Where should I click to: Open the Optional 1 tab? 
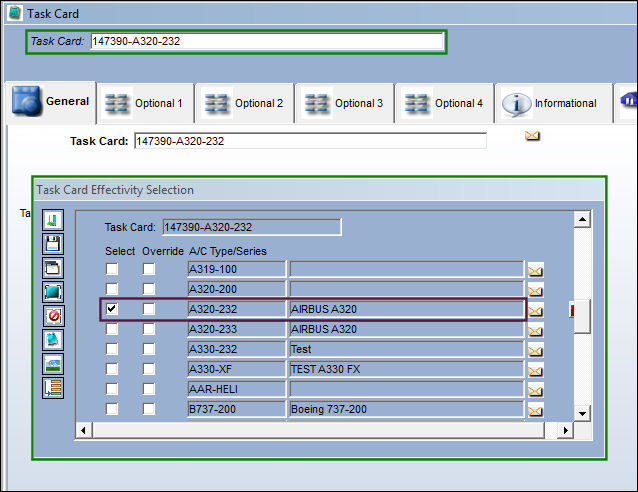146,103
